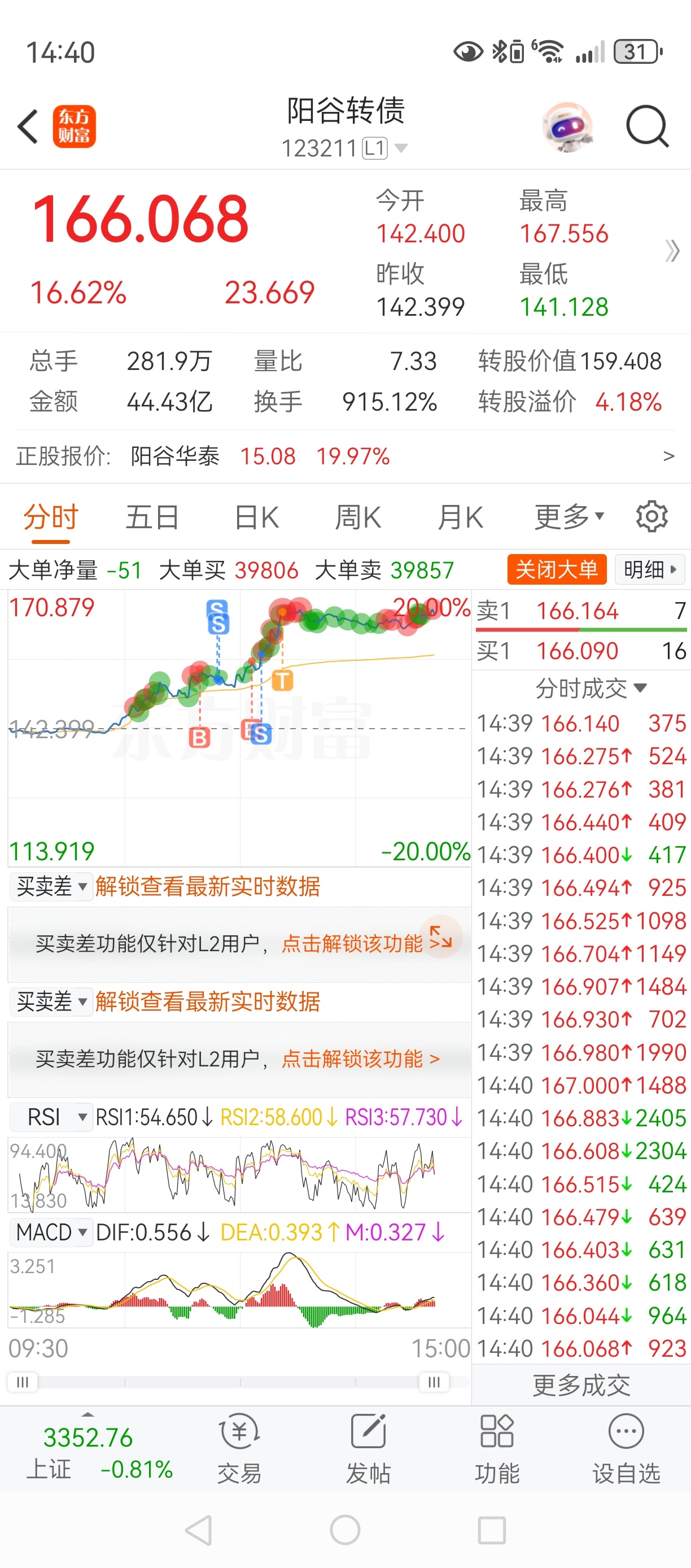Tap the right timeline range handle

pyautogui.click(x=434, y=1382)
